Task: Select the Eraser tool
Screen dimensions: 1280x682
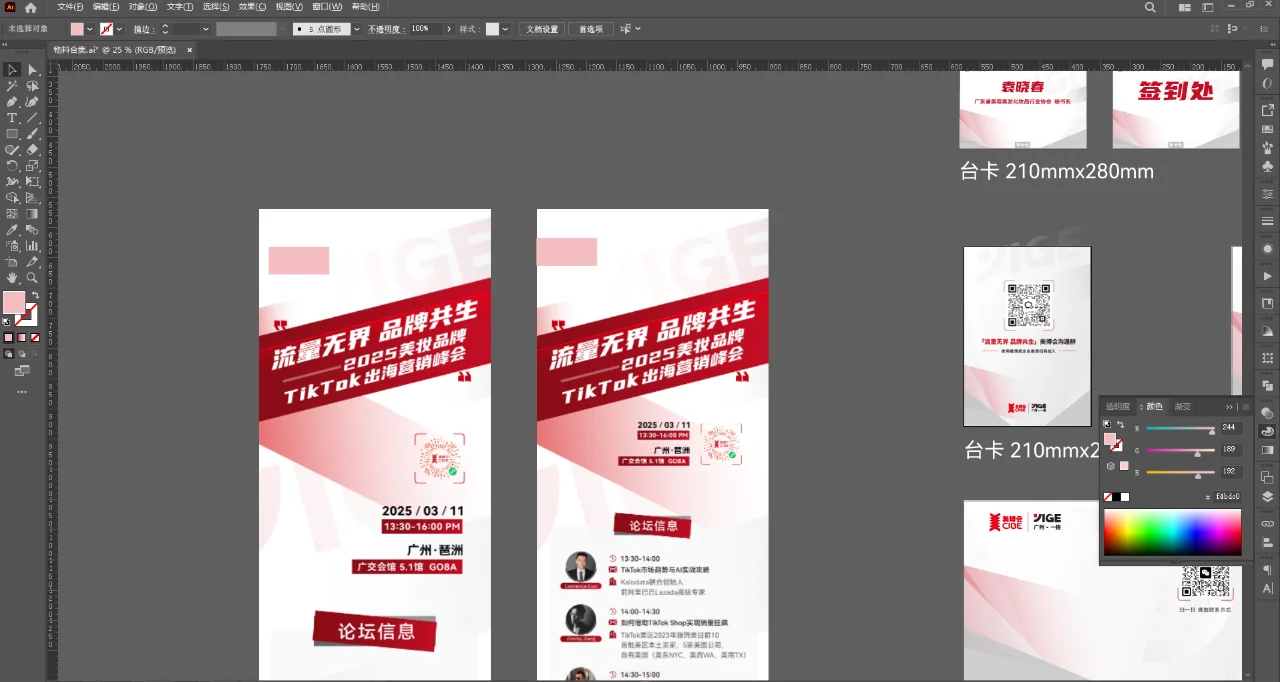Action: [32, 150]
